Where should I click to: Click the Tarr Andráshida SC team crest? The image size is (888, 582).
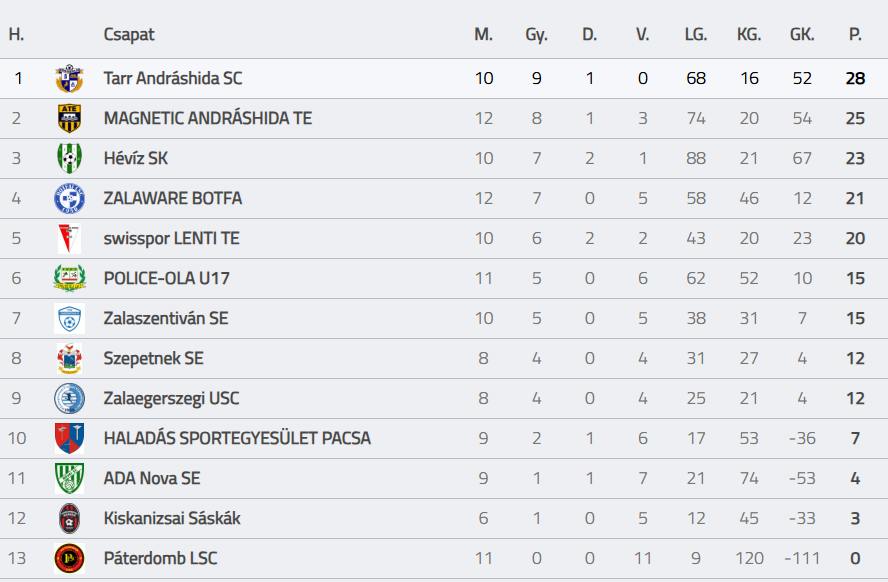[69, 79]
